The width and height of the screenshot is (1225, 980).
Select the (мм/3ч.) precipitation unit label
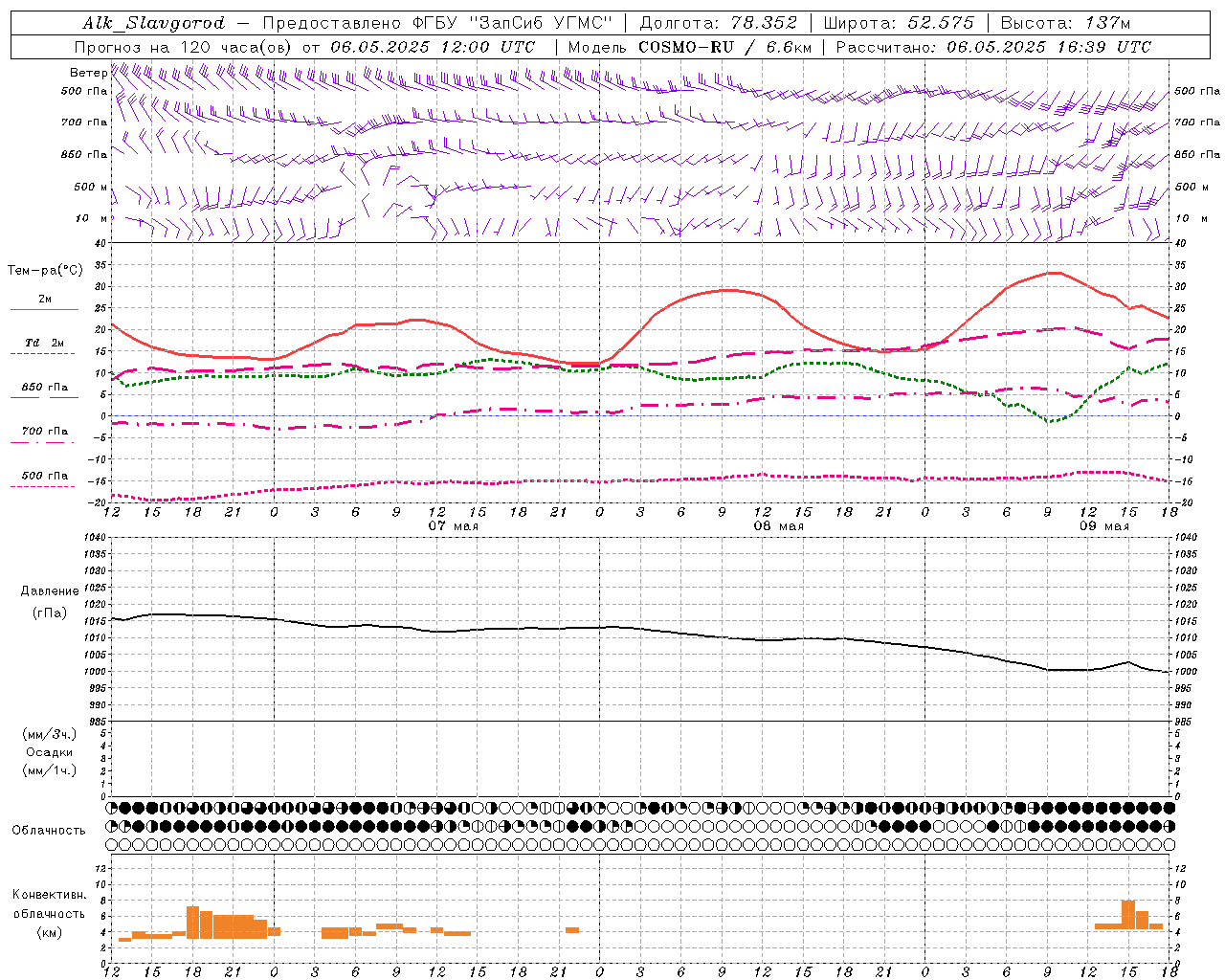pyautogui.click(x=50, y=734)
